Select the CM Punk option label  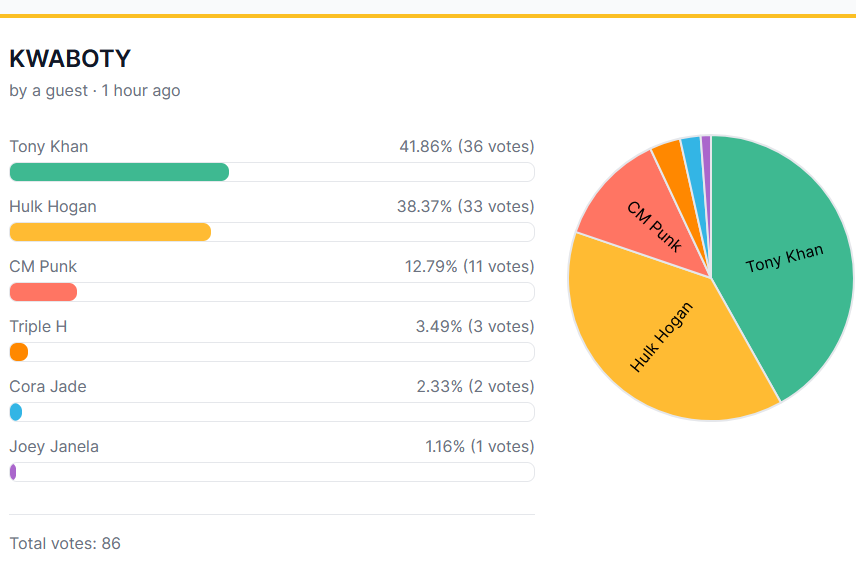coord(43,267)
